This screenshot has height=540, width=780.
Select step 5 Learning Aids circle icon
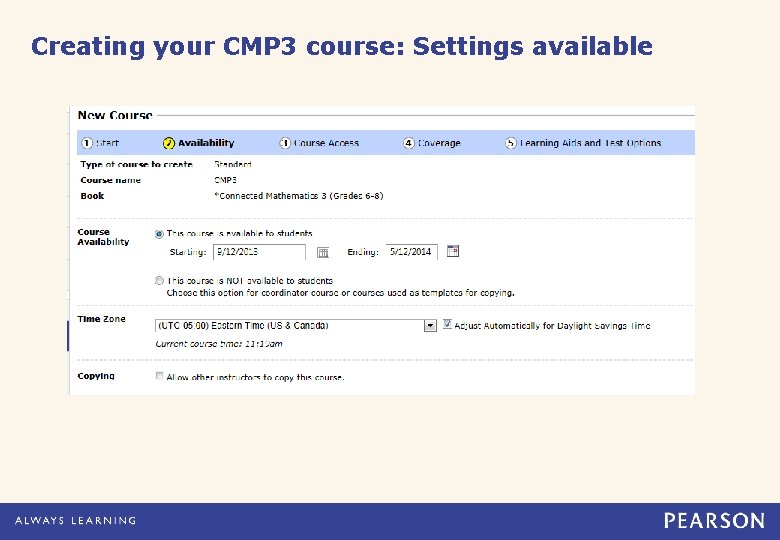(510, 143)
